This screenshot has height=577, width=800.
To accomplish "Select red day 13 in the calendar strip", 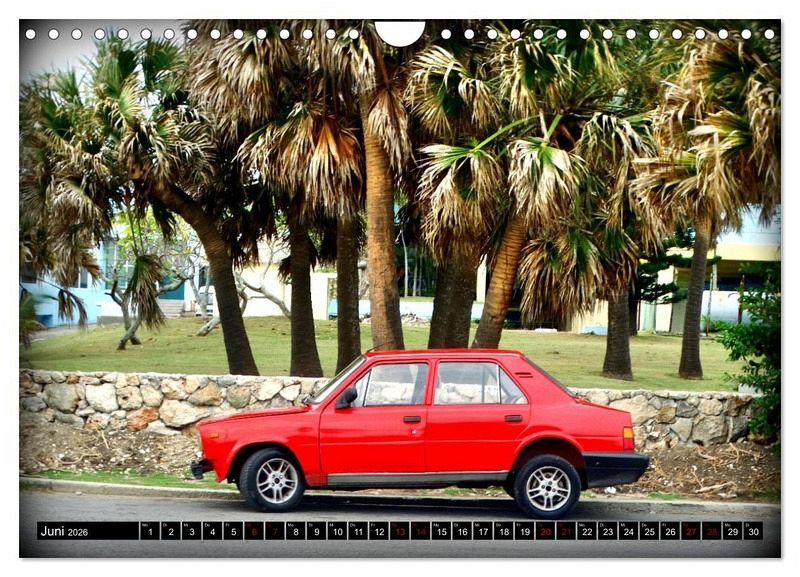I will [x=399, y=531].
